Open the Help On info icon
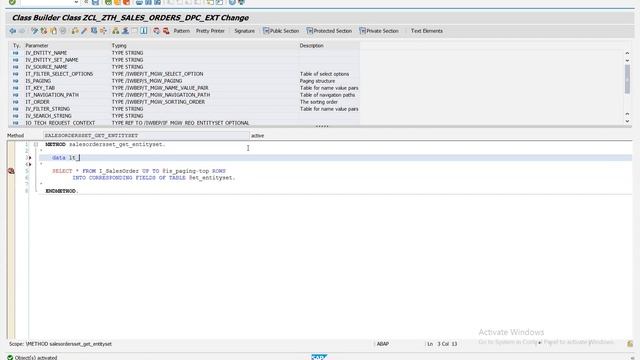640x360 pixels. point(144,31)
